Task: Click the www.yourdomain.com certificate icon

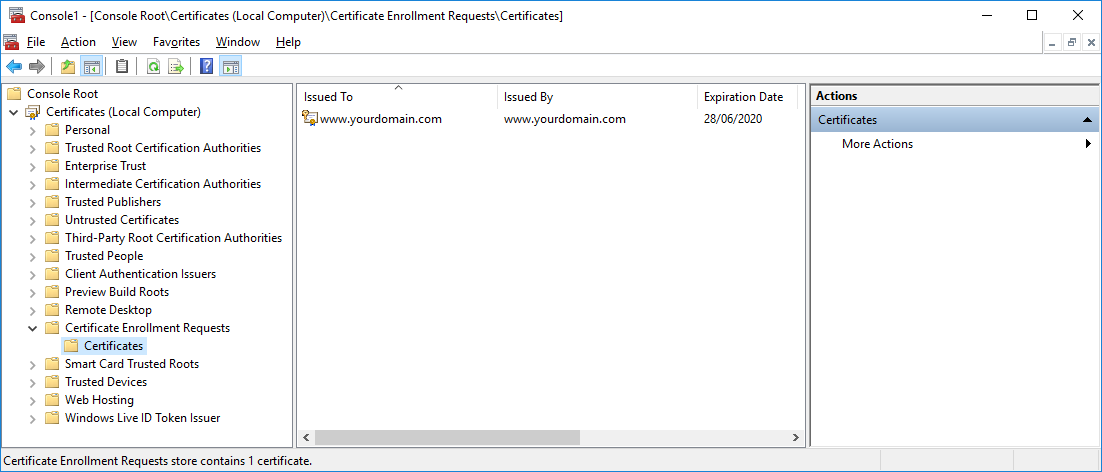Action: click(x=310, y=119)
